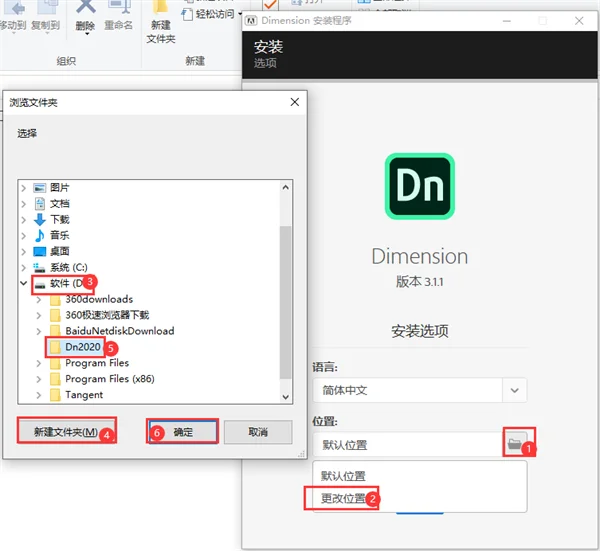Expand the 桌面 folder node
Viewport: 600px width, 551px height.
(x=24, y=251)
